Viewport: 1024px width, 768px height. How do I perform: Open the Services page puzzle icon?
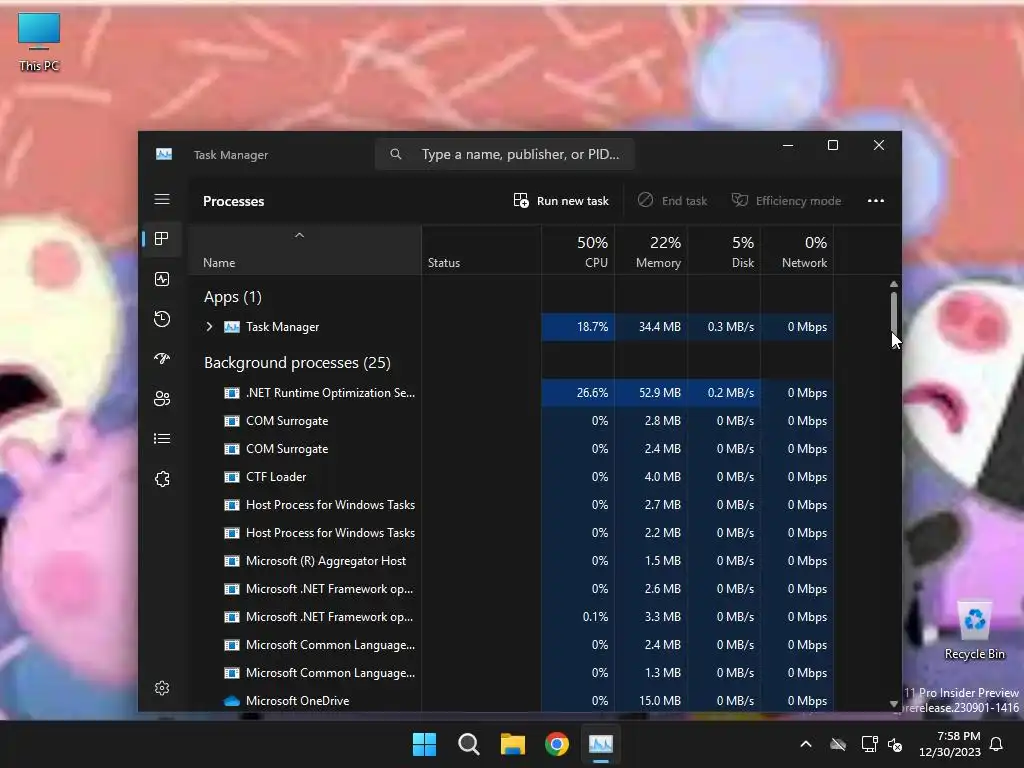pyautogui.click(x=162, y=479)
